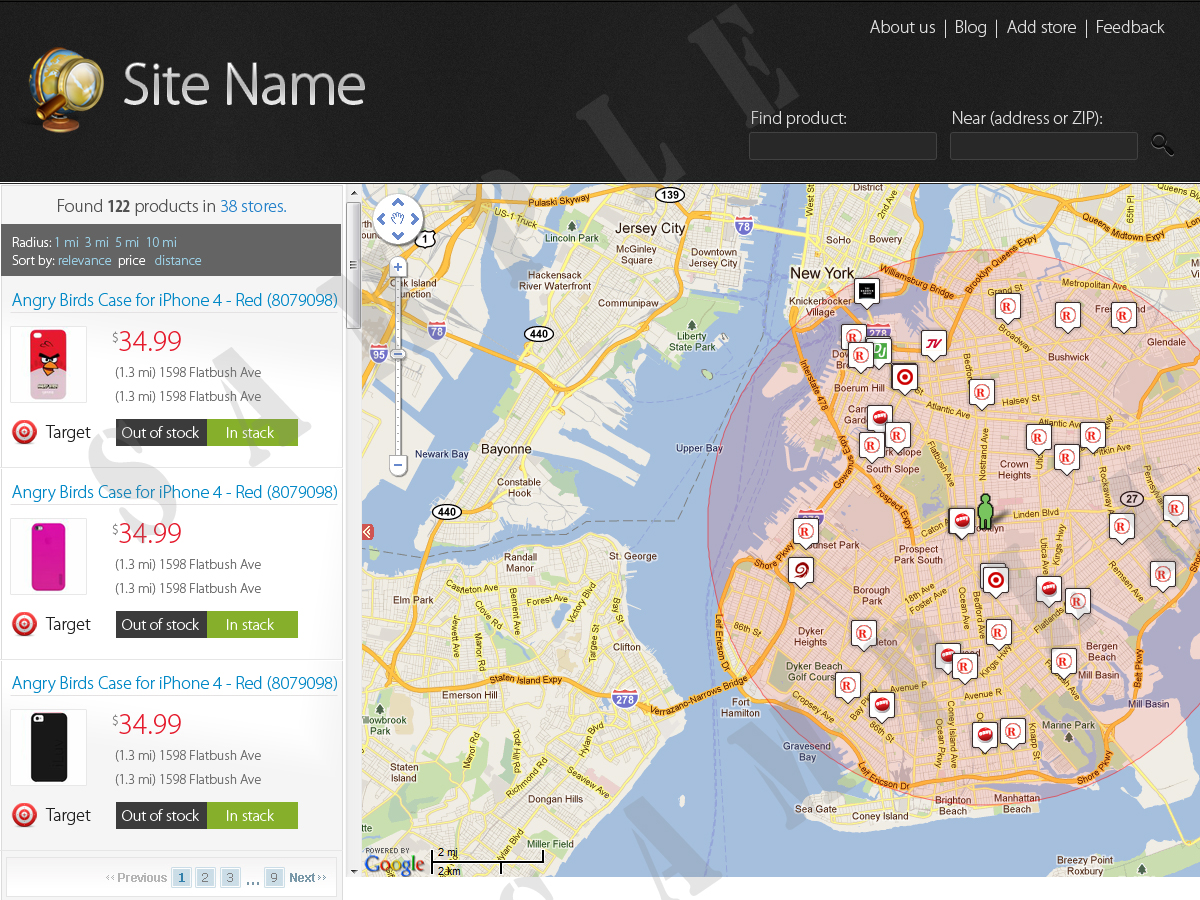Select R marker near Bushwick
Screen dimensions: 1200x900
coord(1067,317)
